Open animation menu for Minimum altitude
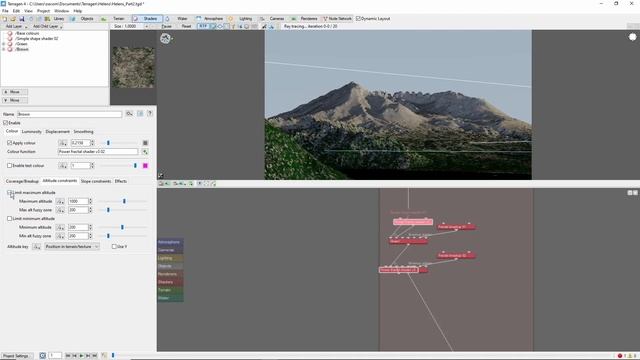Image resolution: width=640 pixels, height=360 pixels. click(x=60, y=227)
